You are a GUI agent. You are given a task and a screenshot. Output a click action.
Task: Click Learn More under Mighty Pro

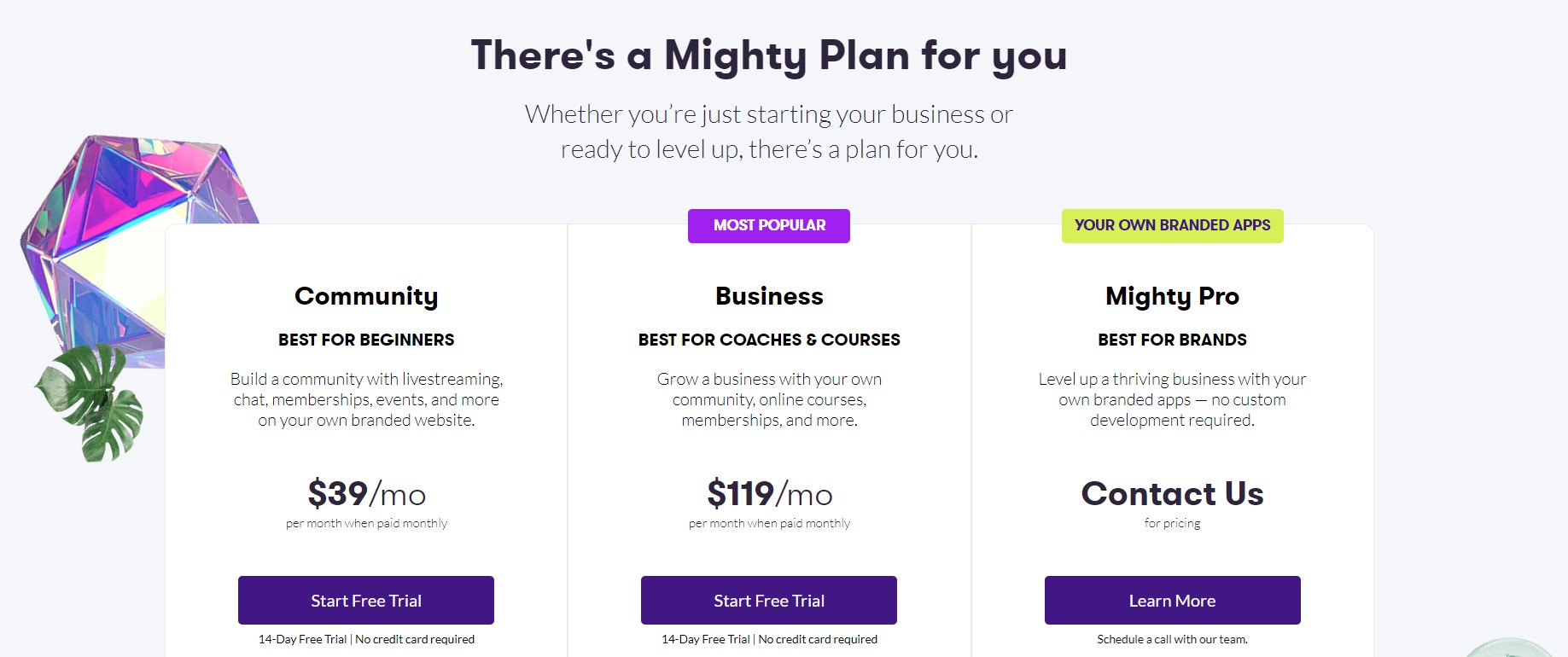(x=1172, y=601)
